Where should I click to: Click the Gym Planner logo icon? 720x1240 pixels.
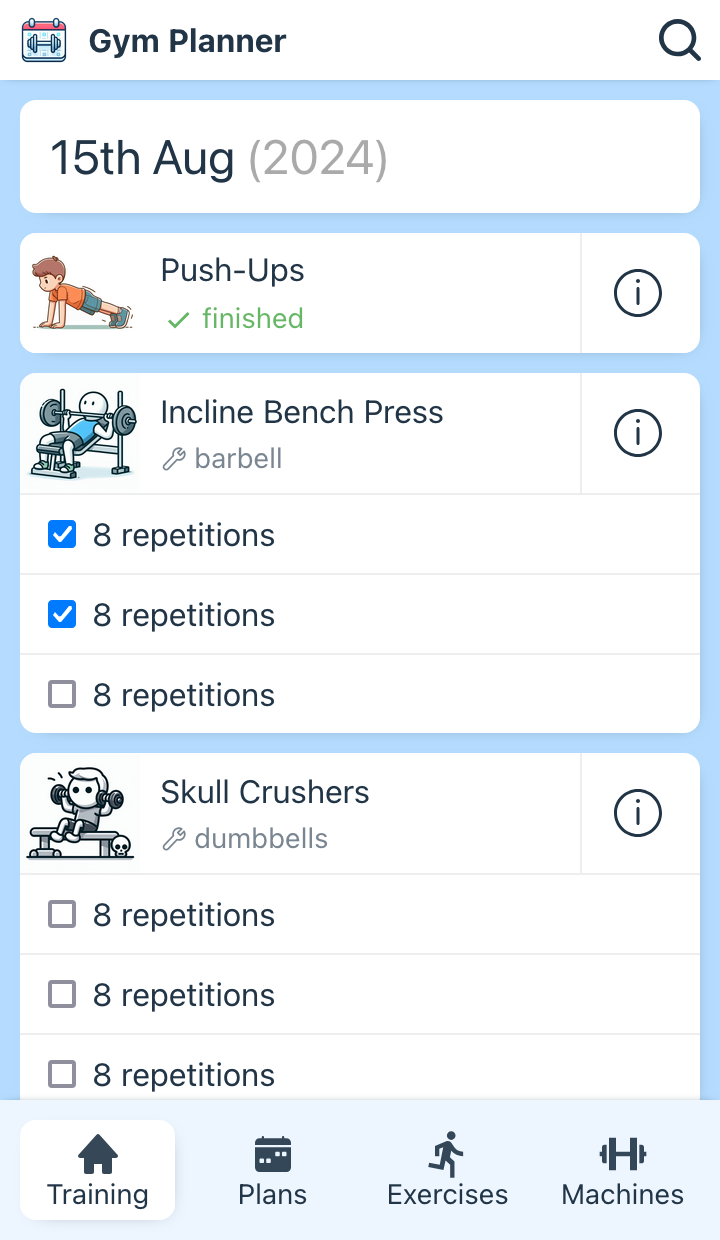(44, 41)
